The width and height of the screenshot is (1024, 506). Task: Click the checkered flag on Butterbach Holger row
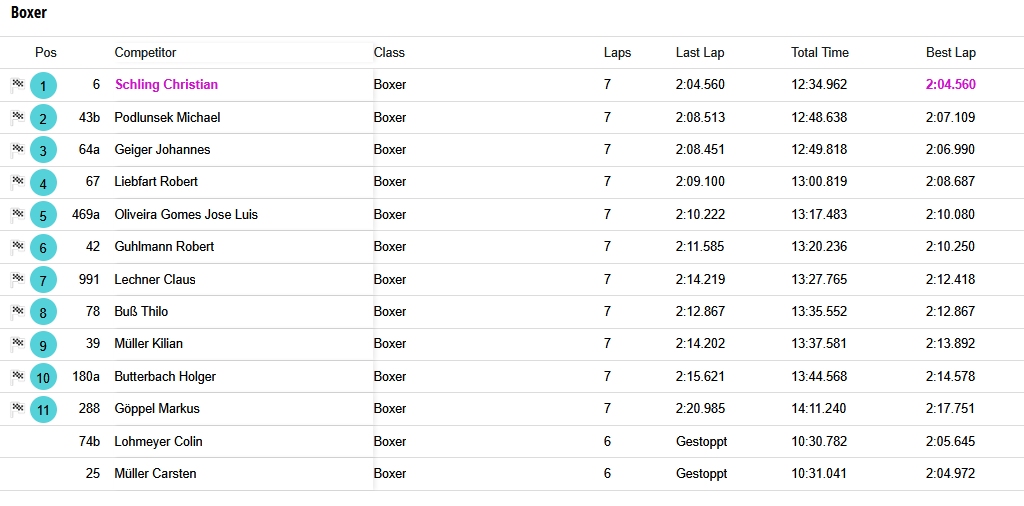(x=18, y=376)
